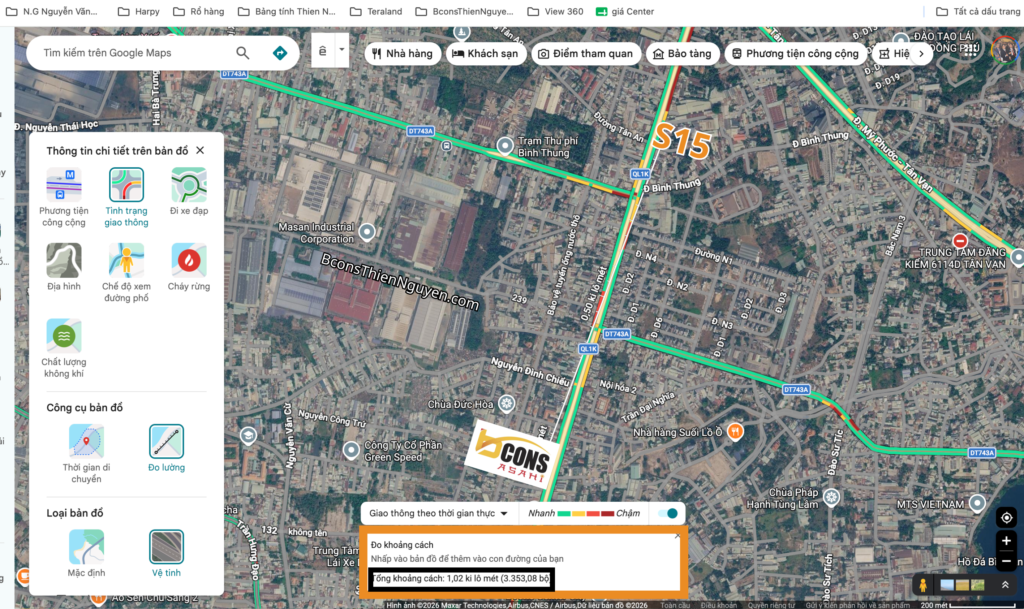The image size is (1024, 609).
Task: Click bus stop icon below DT743A label
Action: tap(446, 146)
